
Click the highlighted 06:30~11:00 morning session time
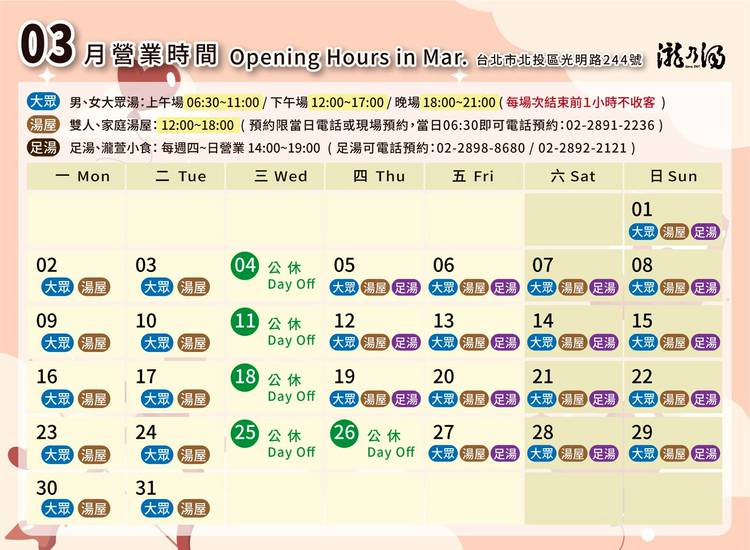pos(224,103)
